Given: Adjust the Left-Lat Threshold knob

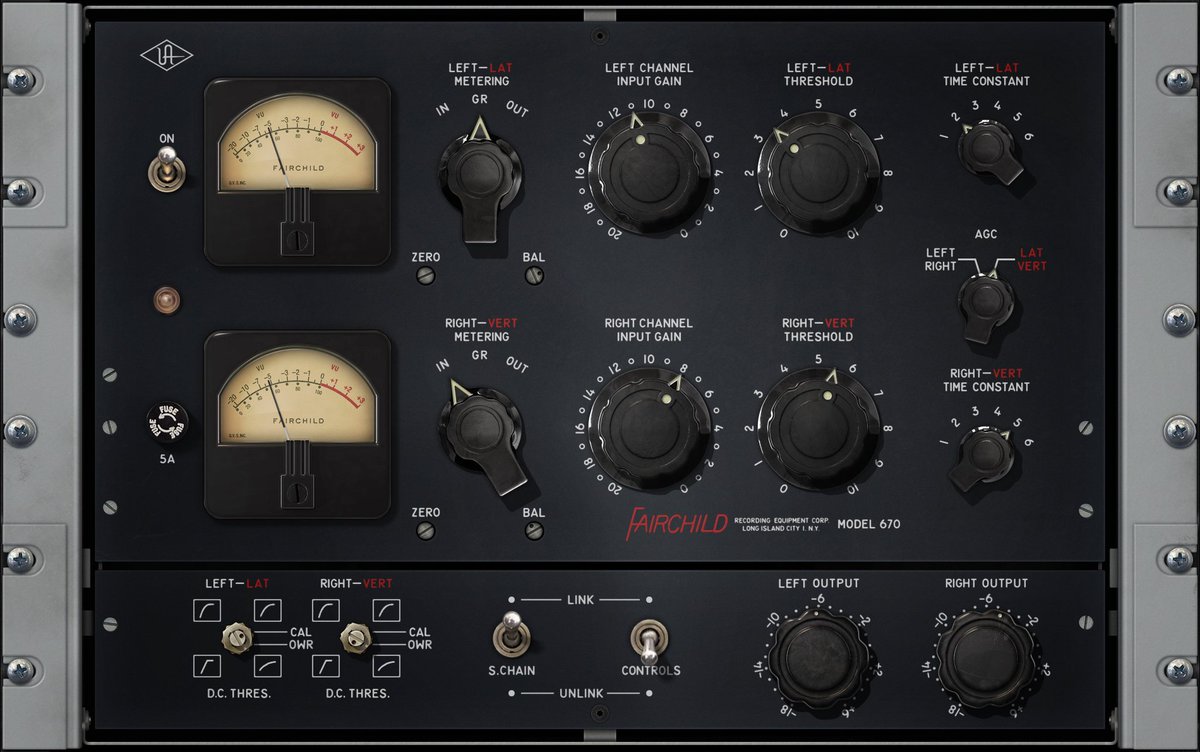Looking at the screenshot, I should click(818, 172).
